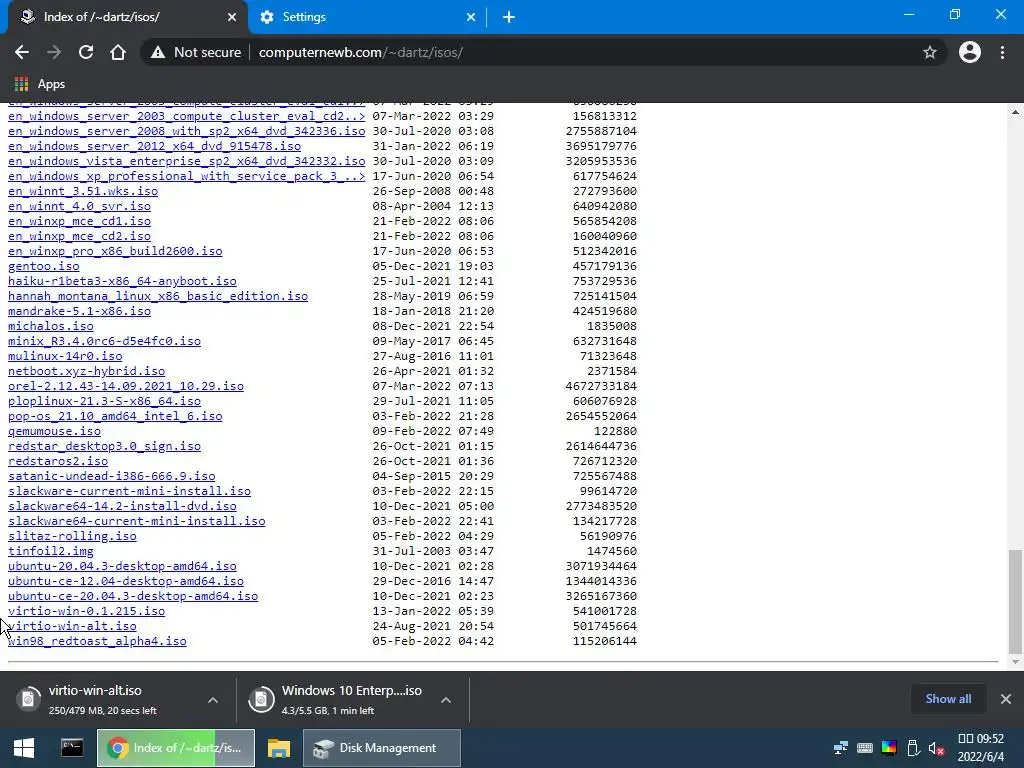Click the touch keyboard tray icon

pyautogui.click(x=865, y=748)
